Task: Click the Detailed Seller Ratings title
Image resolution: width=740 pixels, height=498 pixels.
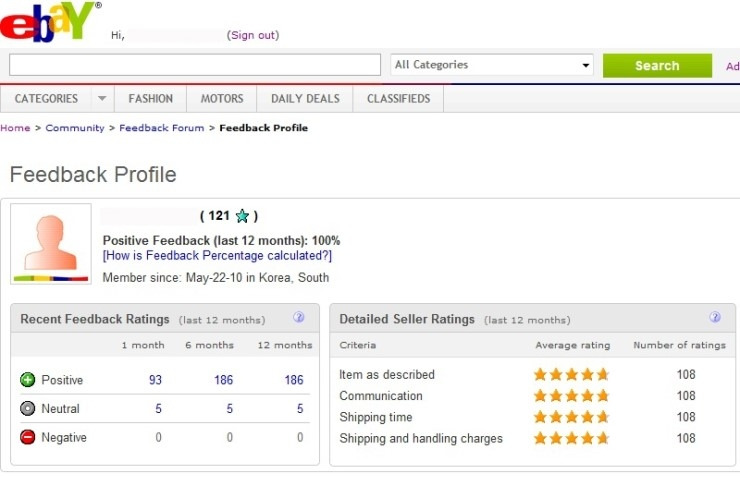Action: [x=407, y=320]
